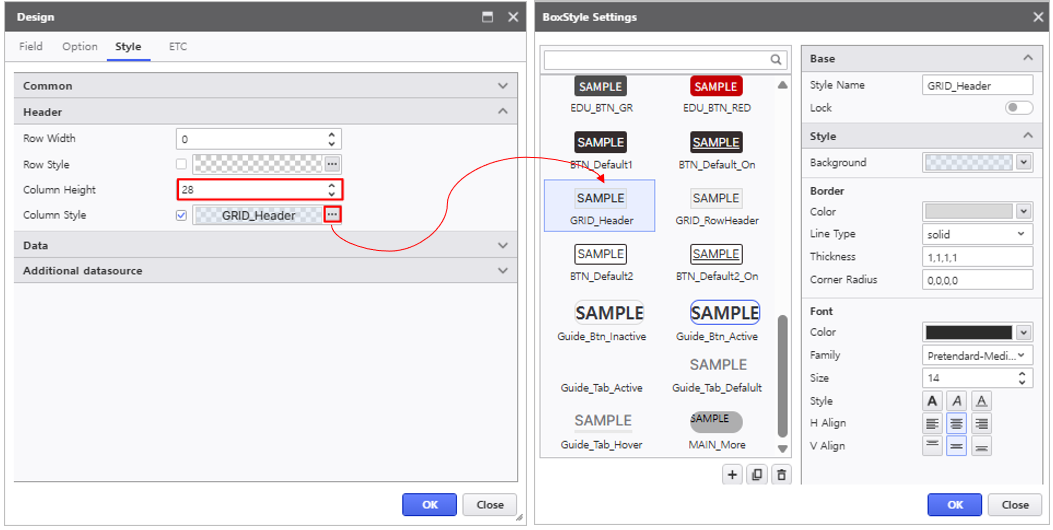Open the Font Color dropdown

pyautogui.click(x=1023, y=332)
